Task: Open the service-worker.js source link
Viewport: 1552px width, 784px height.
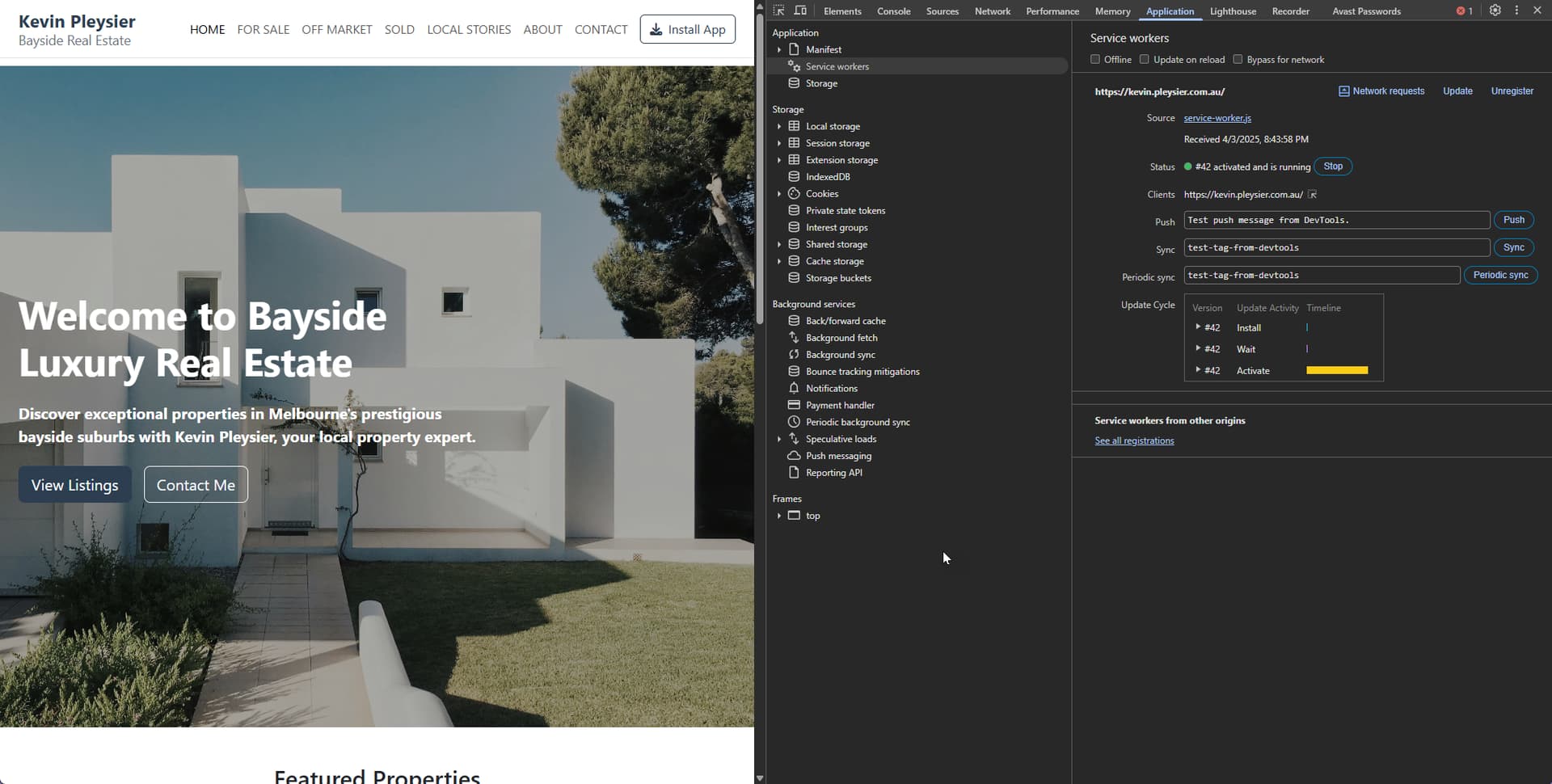Action: point(1217,118)
